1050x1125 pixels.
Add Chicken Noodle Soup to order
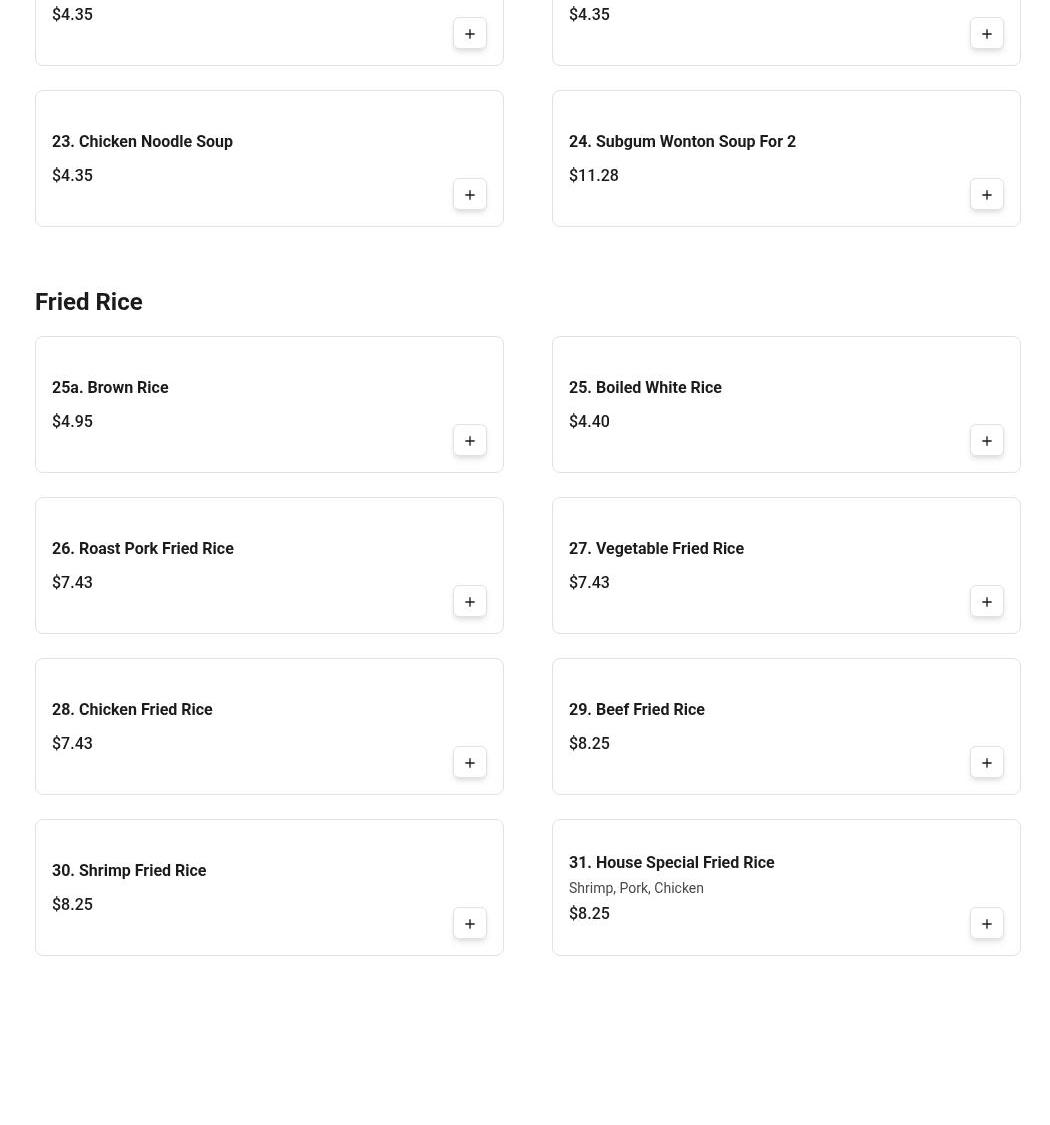[x=470, y=195]
